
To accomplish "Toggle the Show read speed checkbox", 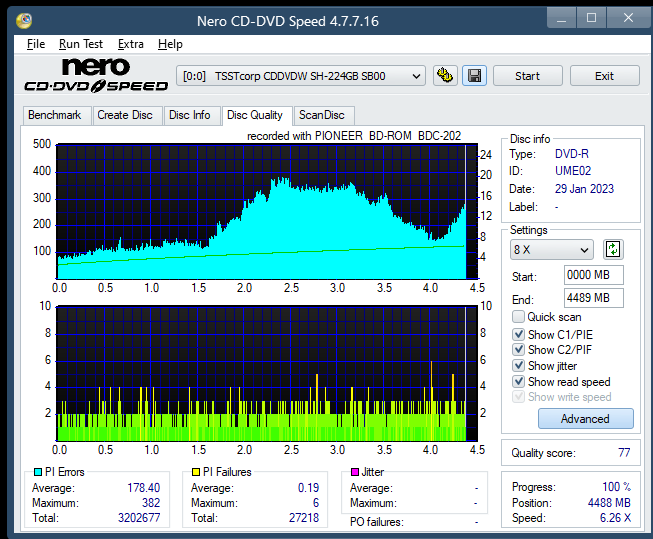I will 518,382.
